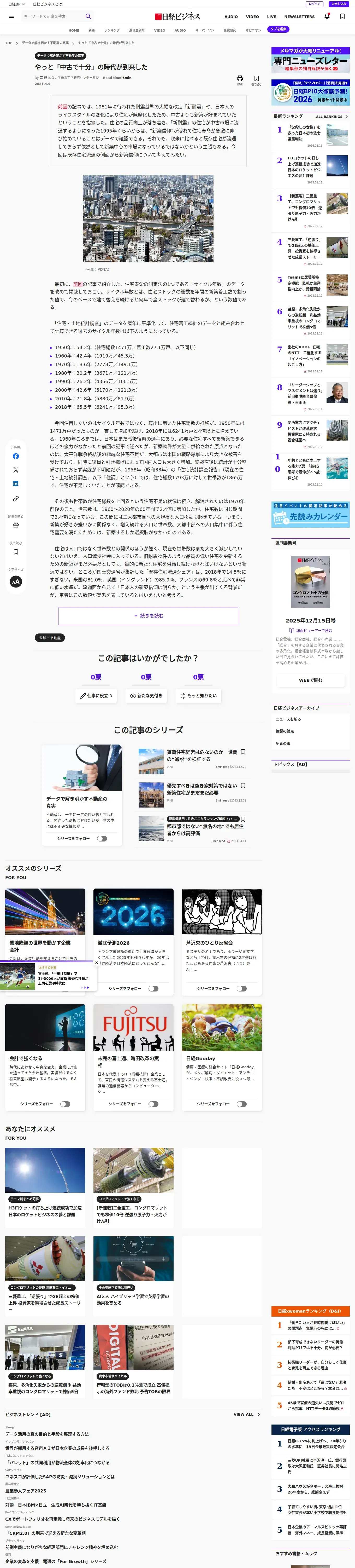This screenshot has width=355, height=1568.
Task: Vote 新たな気付き with the eye button
Action: tap(146, 696)
